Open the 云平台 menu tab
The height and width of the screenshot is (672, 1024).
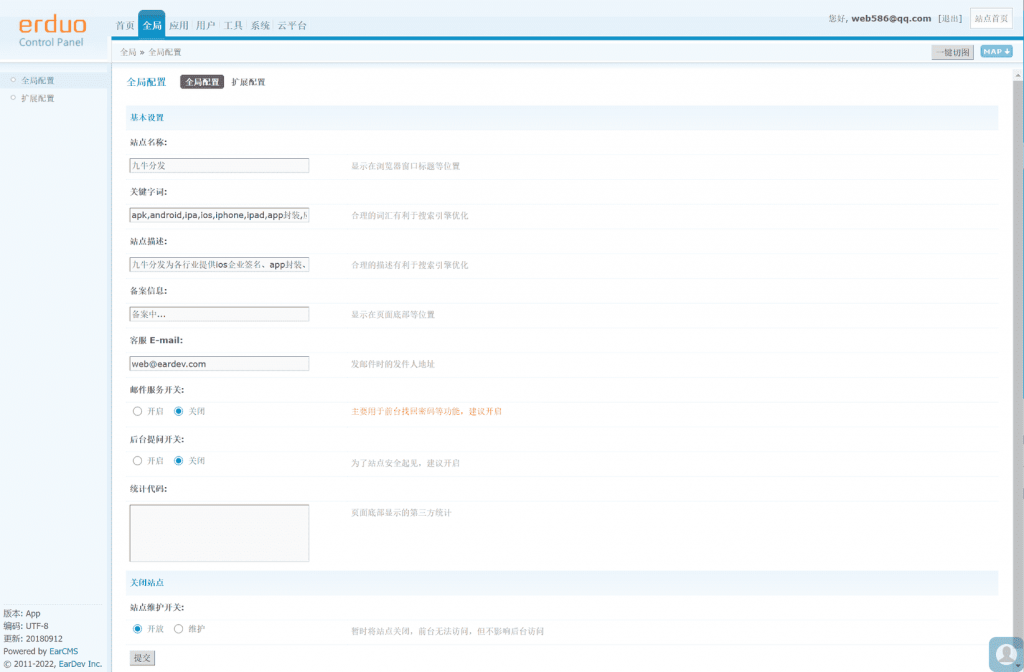292,26
